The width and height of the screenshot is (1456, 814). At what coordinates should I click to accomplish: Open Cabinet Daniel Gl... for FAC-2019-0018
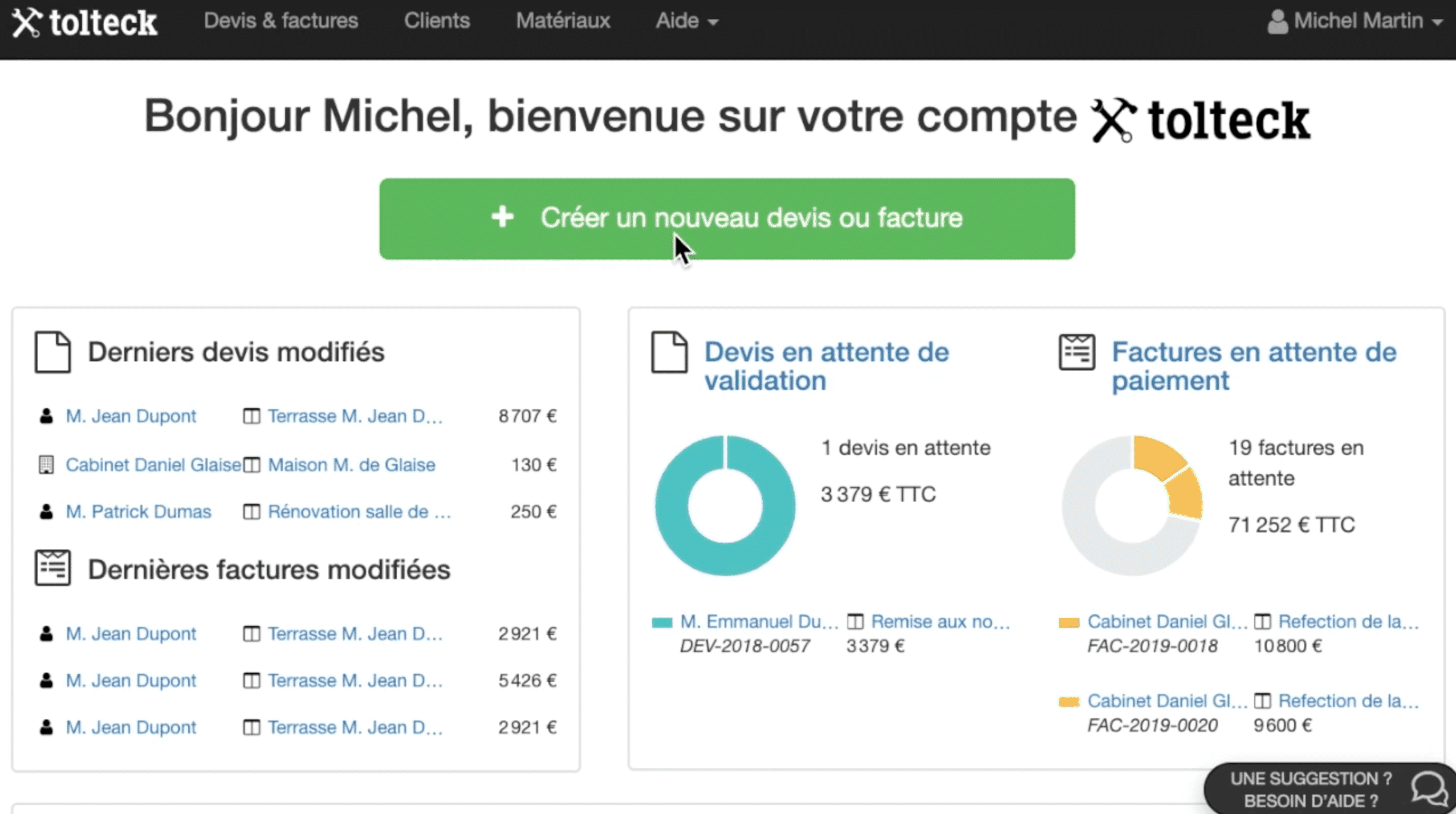(1167, 621)
